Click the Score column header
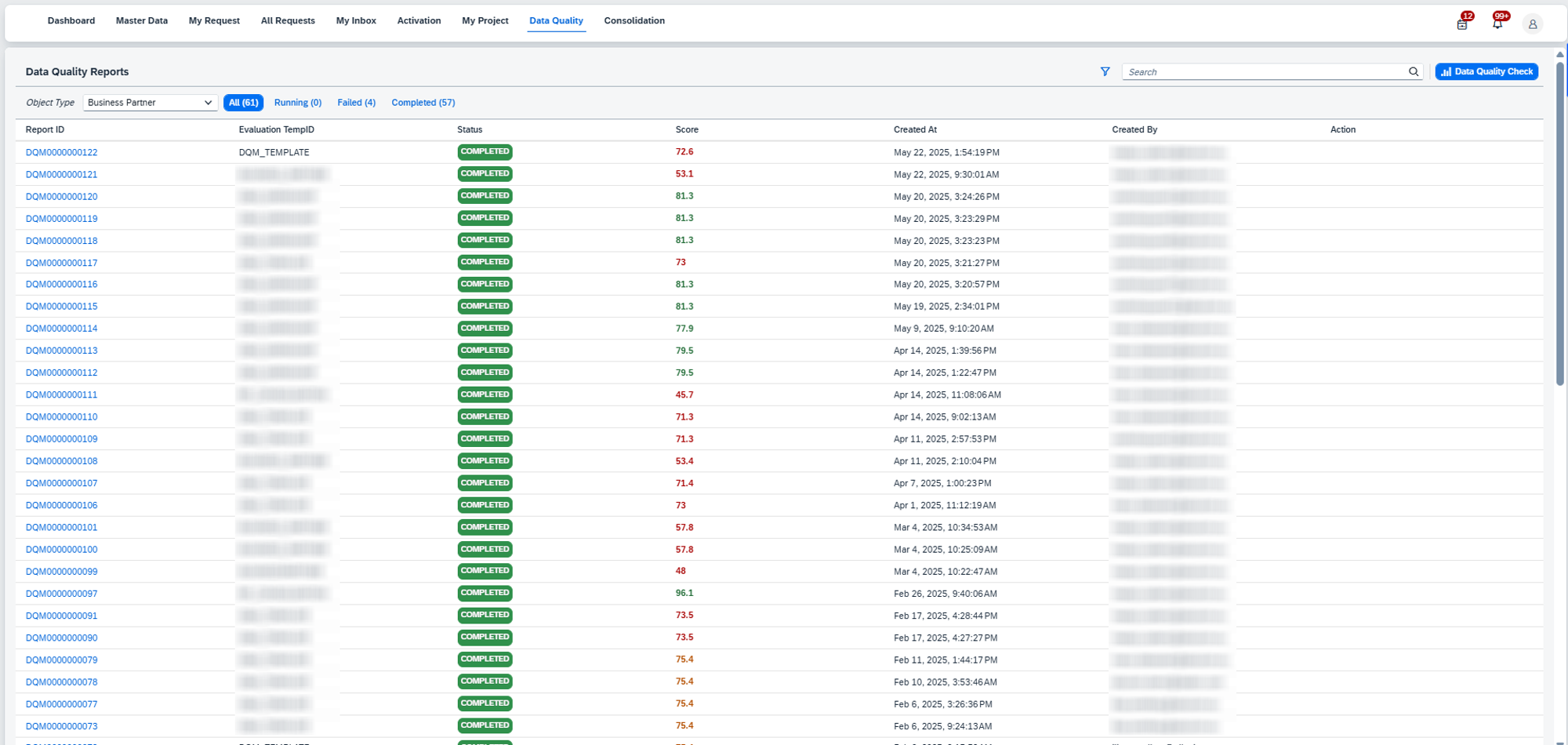 pos(687,130)
